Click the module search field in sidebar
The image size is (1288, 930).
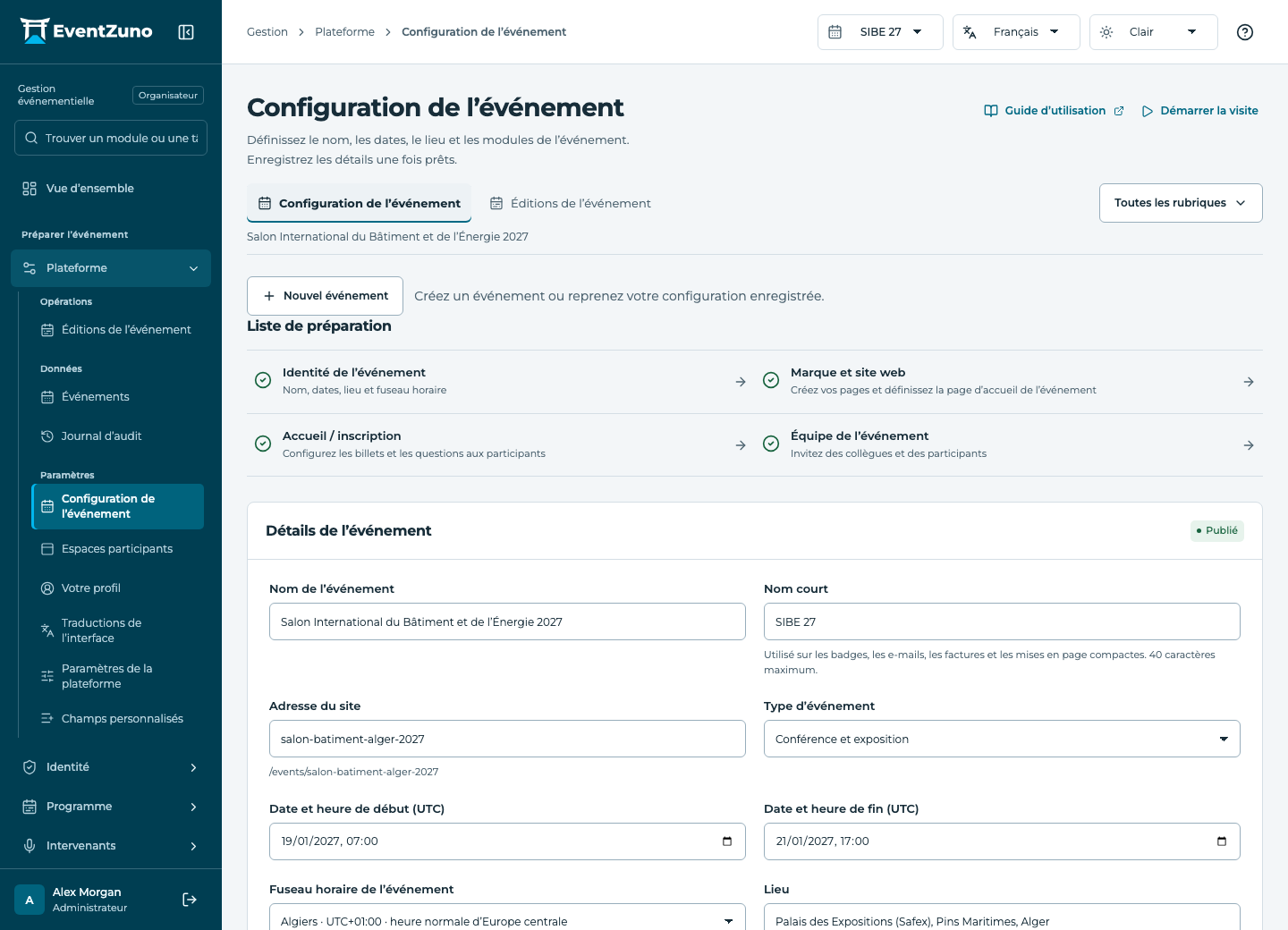(x=111, y=138)
